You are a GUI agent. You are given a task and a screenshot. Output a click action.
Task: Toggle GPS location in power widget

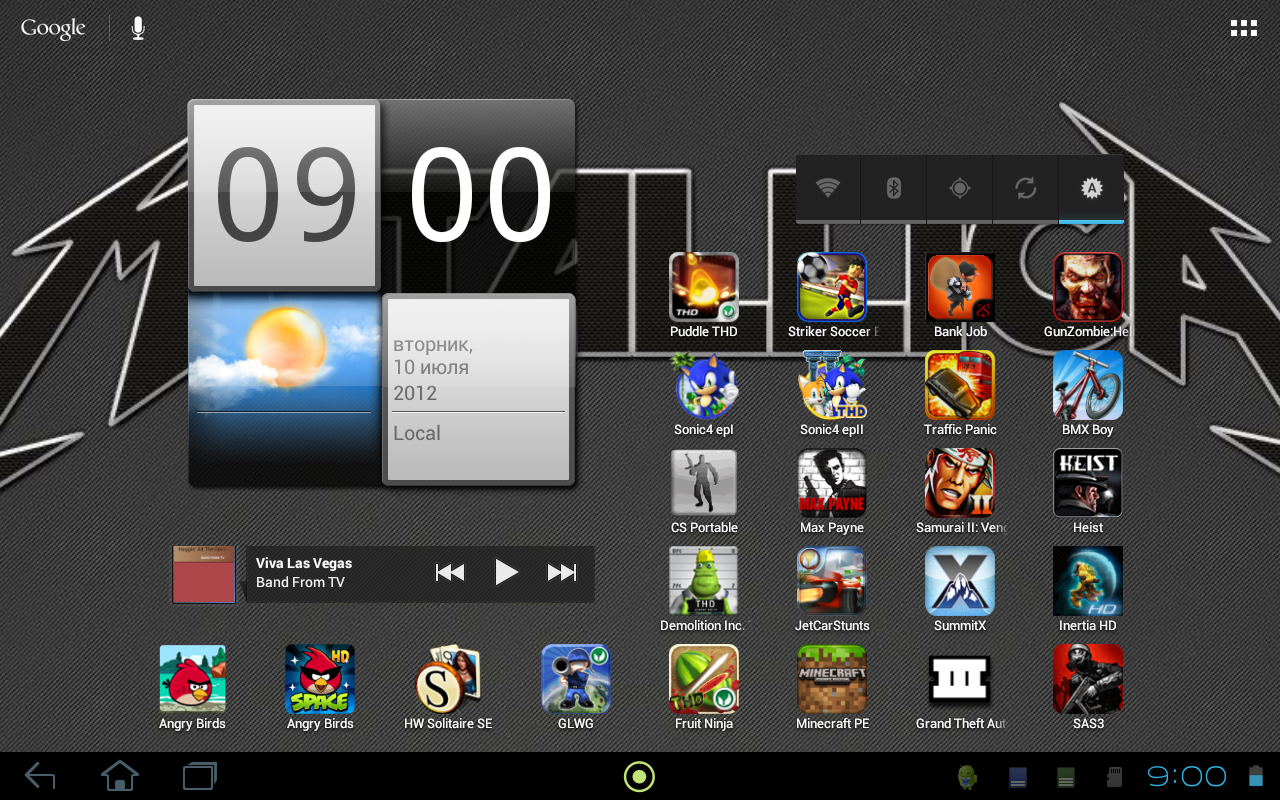tap(960, 188)
